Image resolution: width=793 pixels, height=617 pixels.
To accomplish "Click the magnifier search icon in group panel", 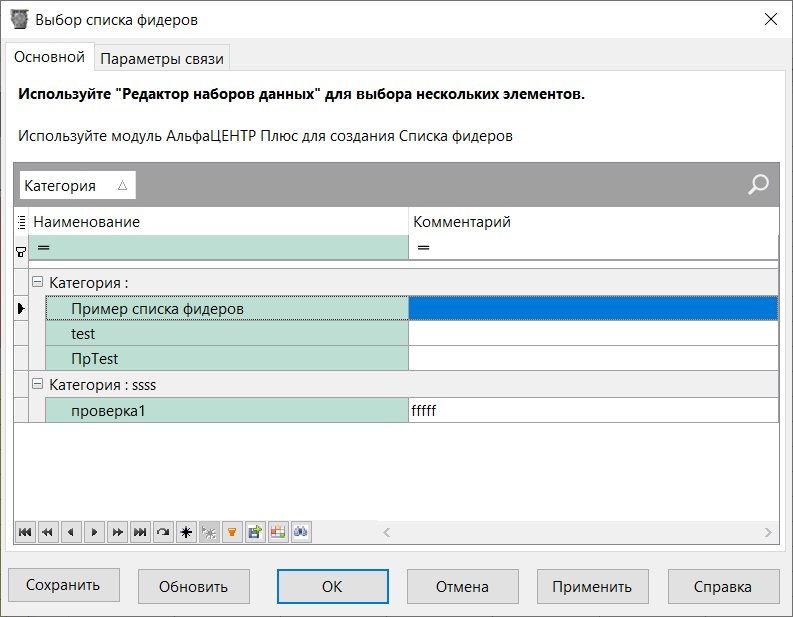I will tap(759, 185).
